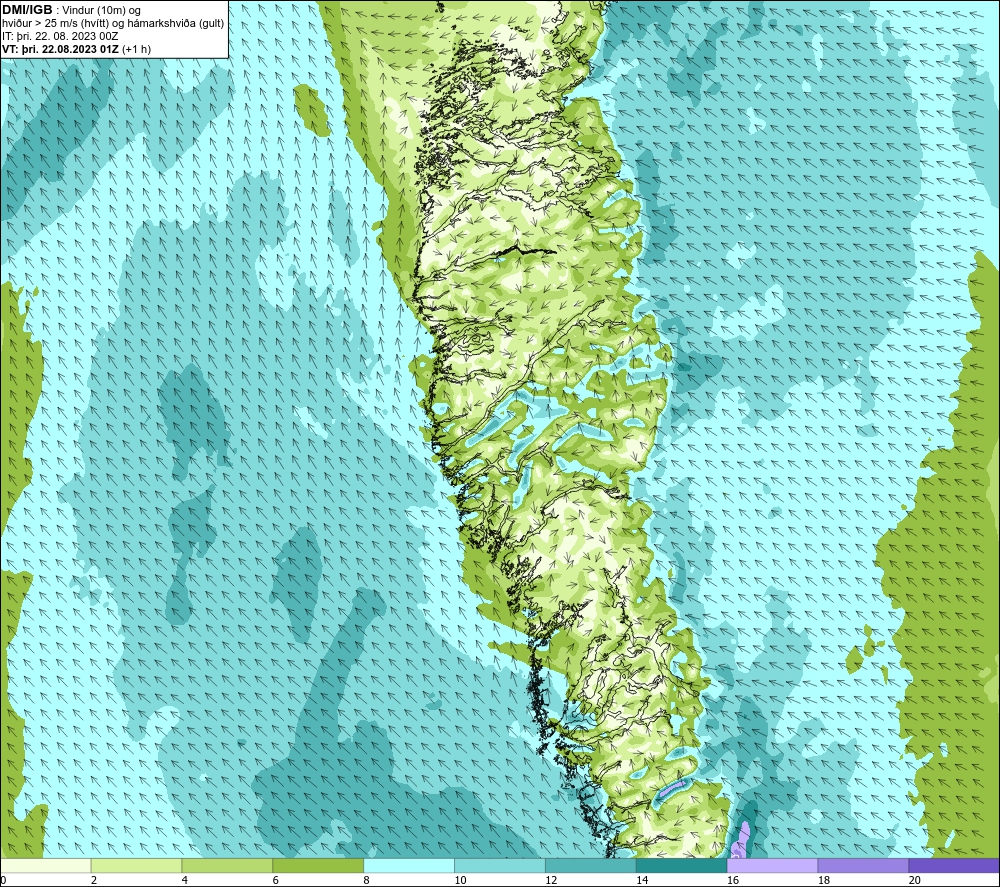
Task: Click the scale label "0"
Action: point(3,880)
